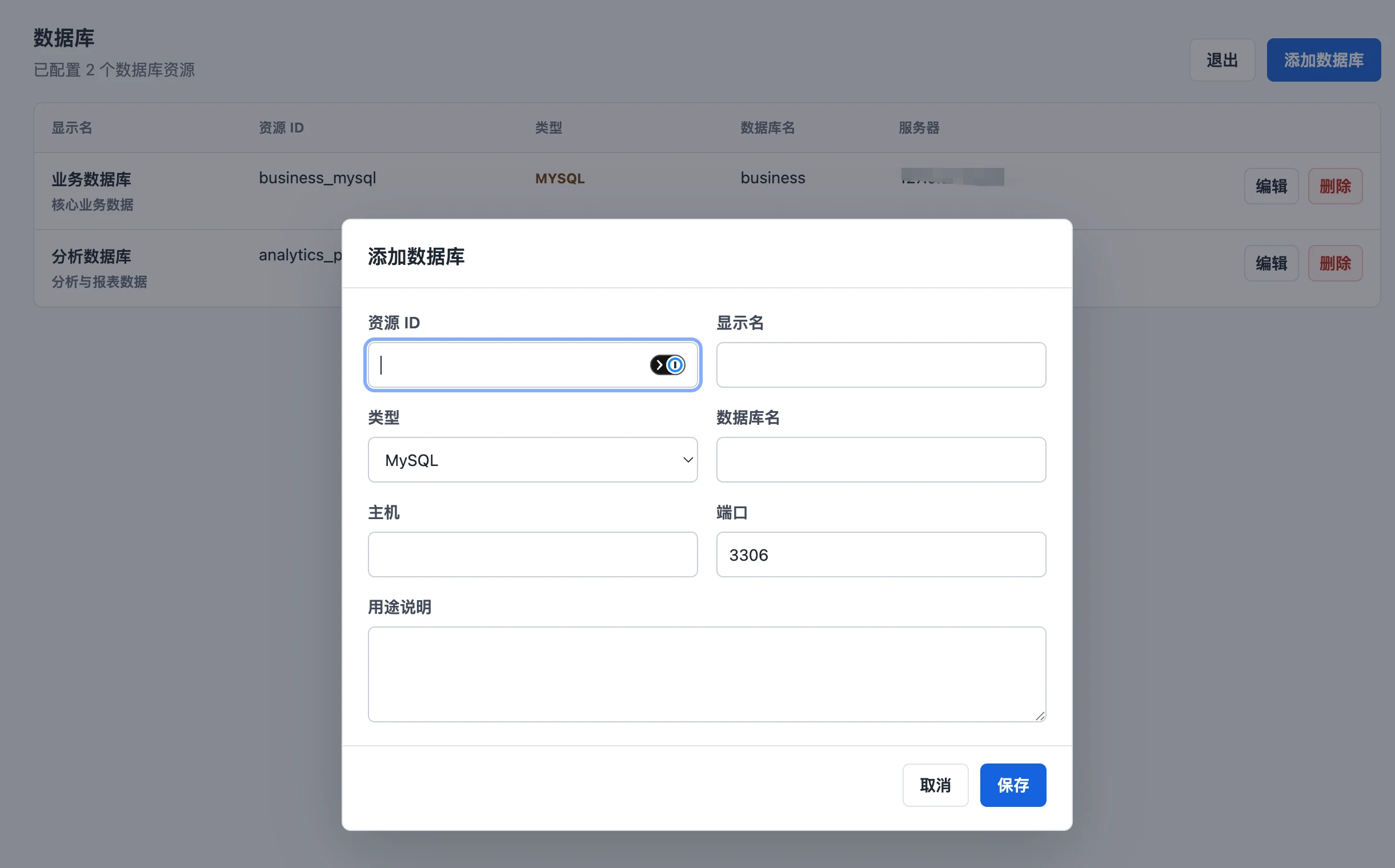Click the 数据库名 column header in table
This screenshot has height=868, width=1395.
tap(767, 127)
